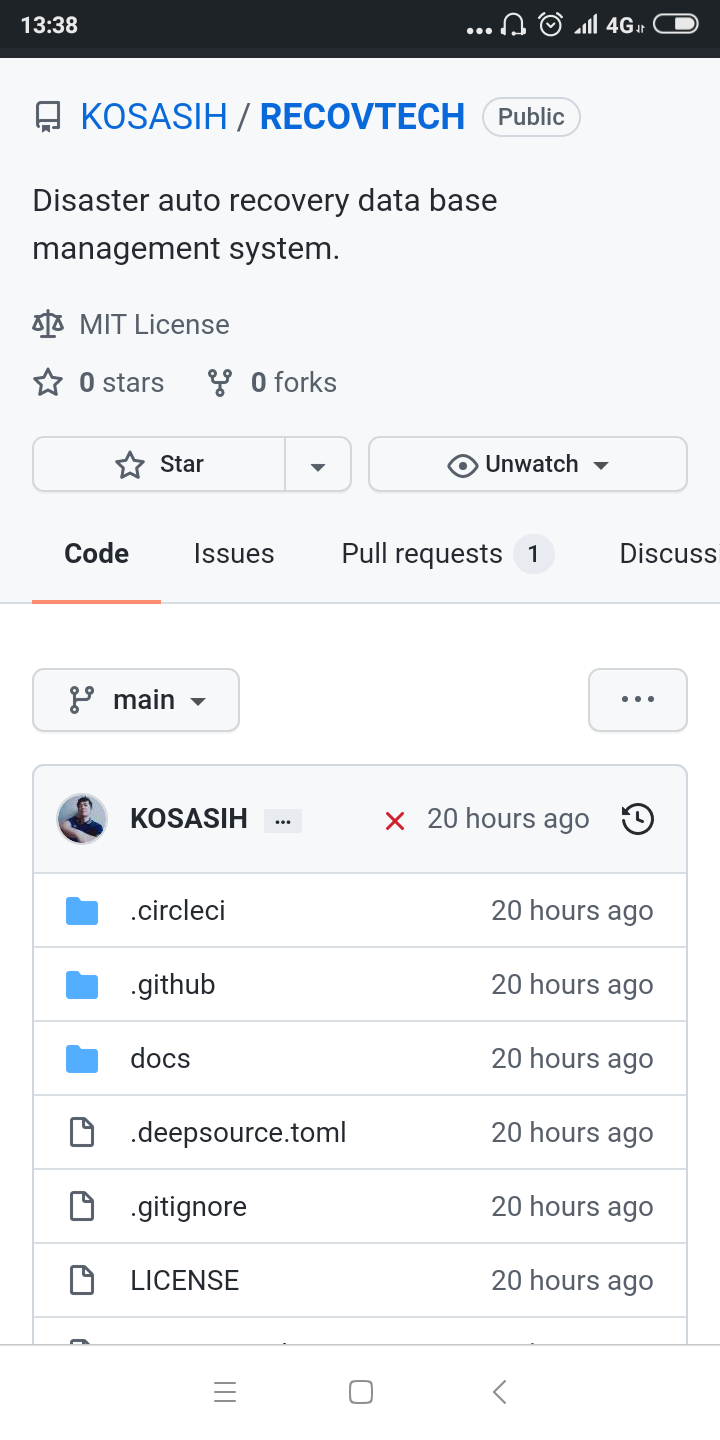Tap the '20 hours ago' timestamp for docs
The image size is (720, 1440).
572,1059
